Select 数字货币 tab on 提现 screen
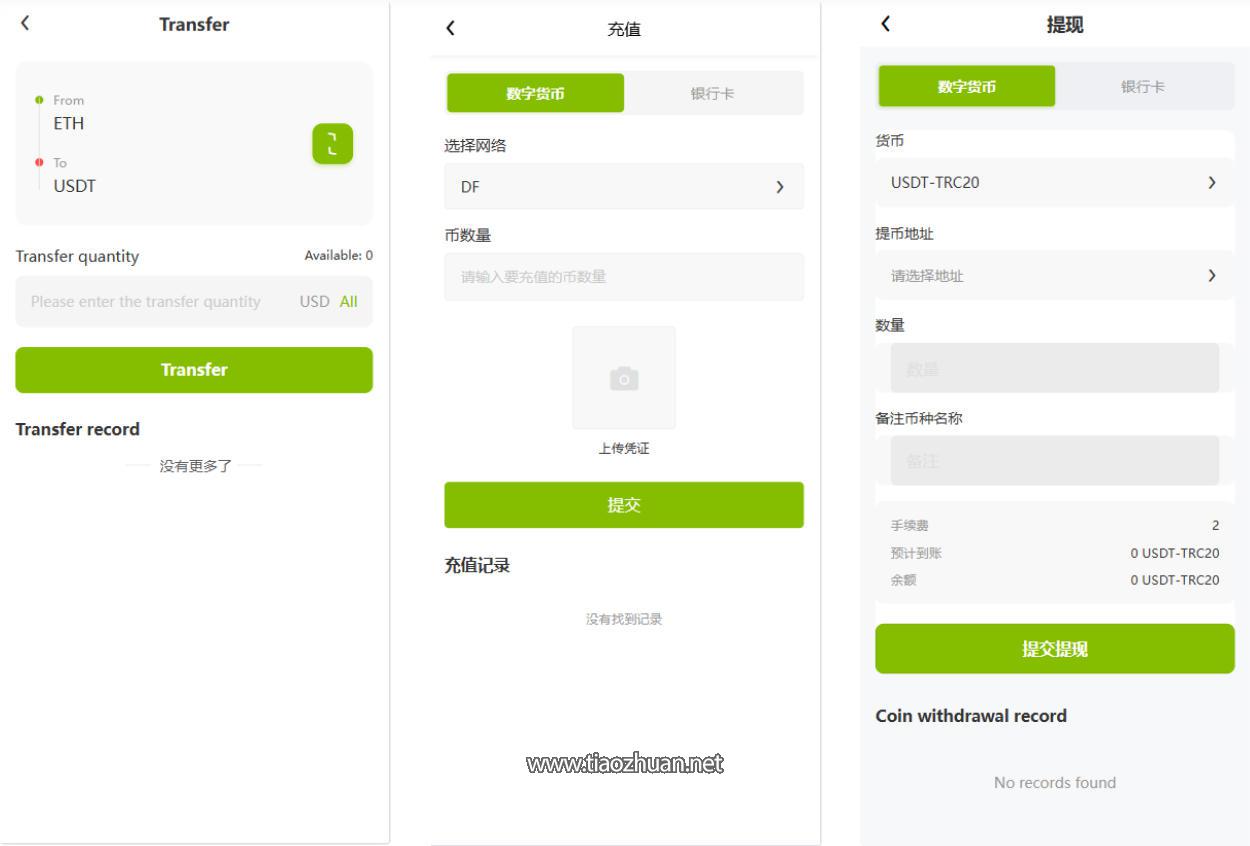The width and height of the screenshot is (1250, 846). coord(966,87)
